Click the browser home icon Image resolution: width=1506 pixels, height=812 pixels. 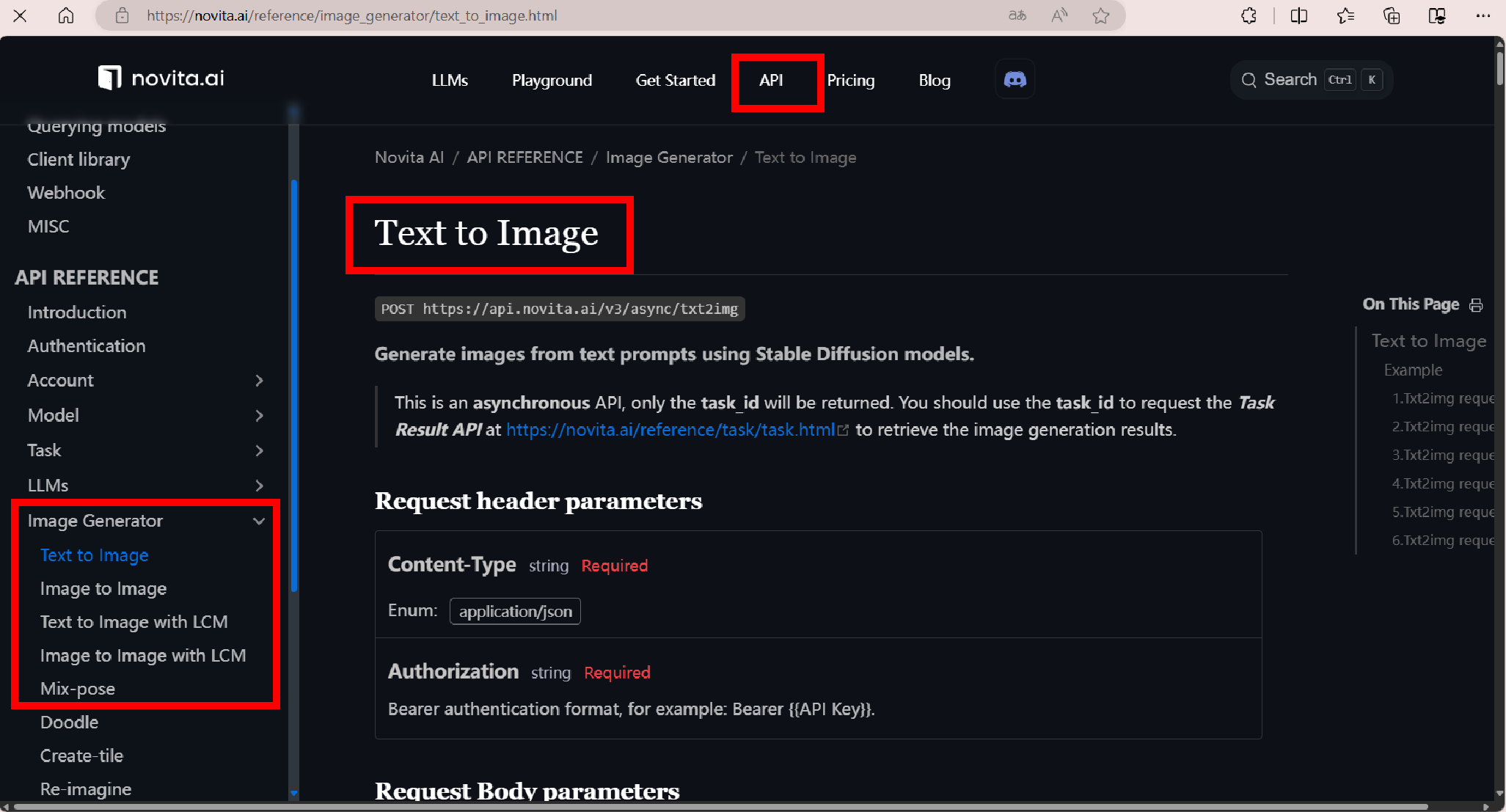[66, 15]
